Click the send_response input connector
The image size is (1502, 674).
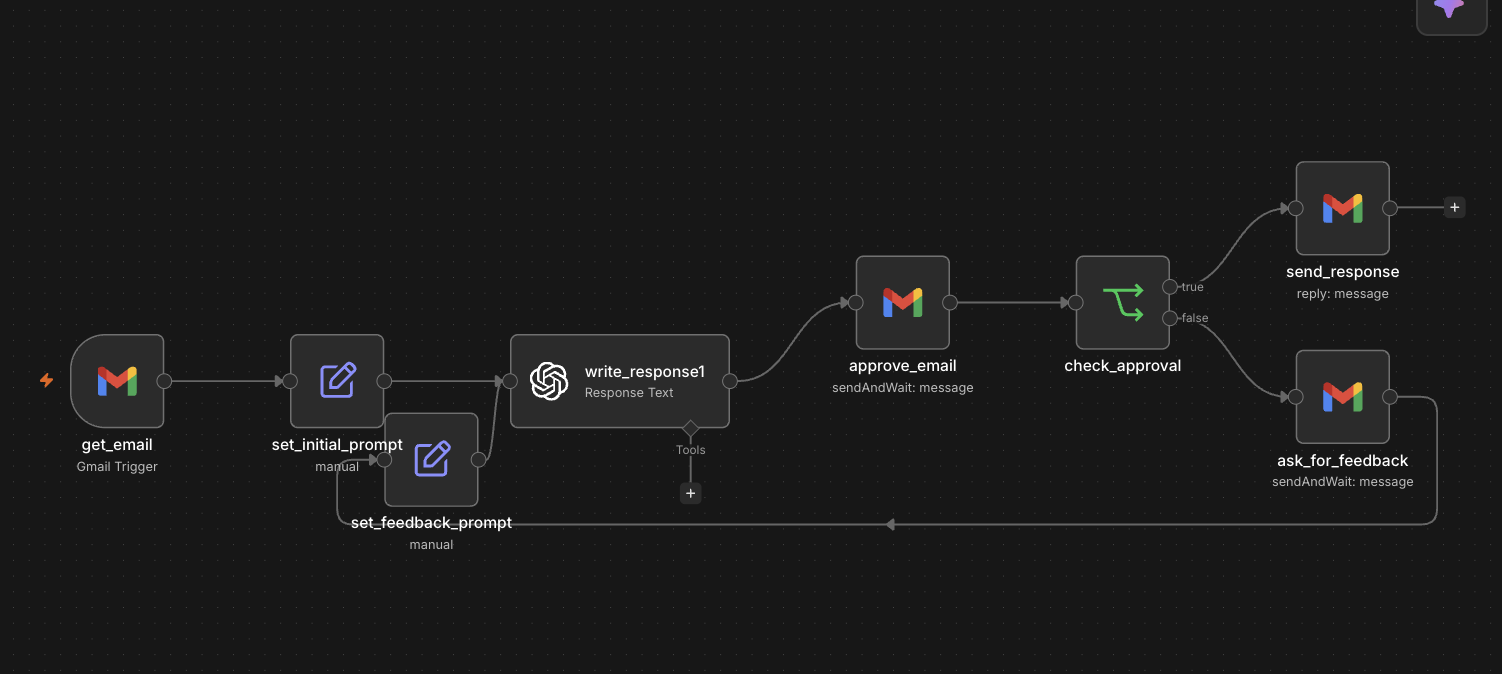tap(1296, 208)
